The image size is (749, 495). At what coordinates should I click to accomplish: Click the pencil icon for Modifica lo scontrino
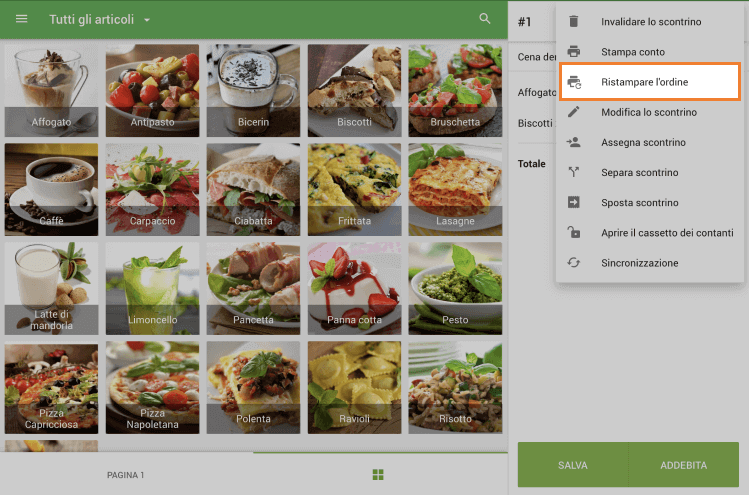click(x=574, y=112)
